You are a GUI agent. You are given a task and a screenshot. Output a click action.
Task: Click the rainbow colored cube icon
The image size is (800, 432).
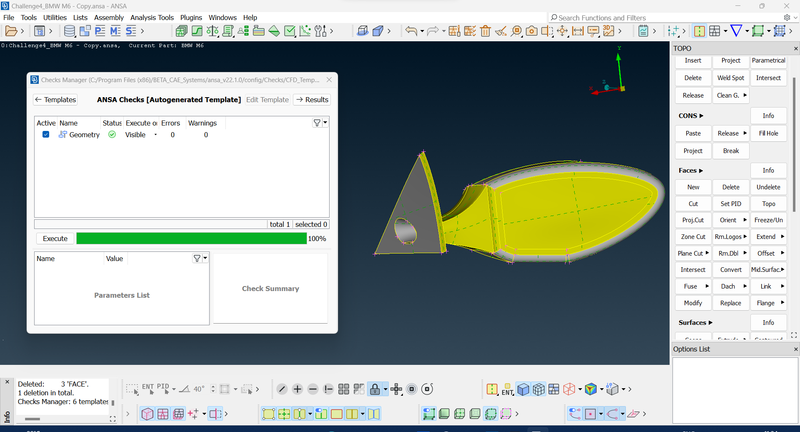coord(590,389)
